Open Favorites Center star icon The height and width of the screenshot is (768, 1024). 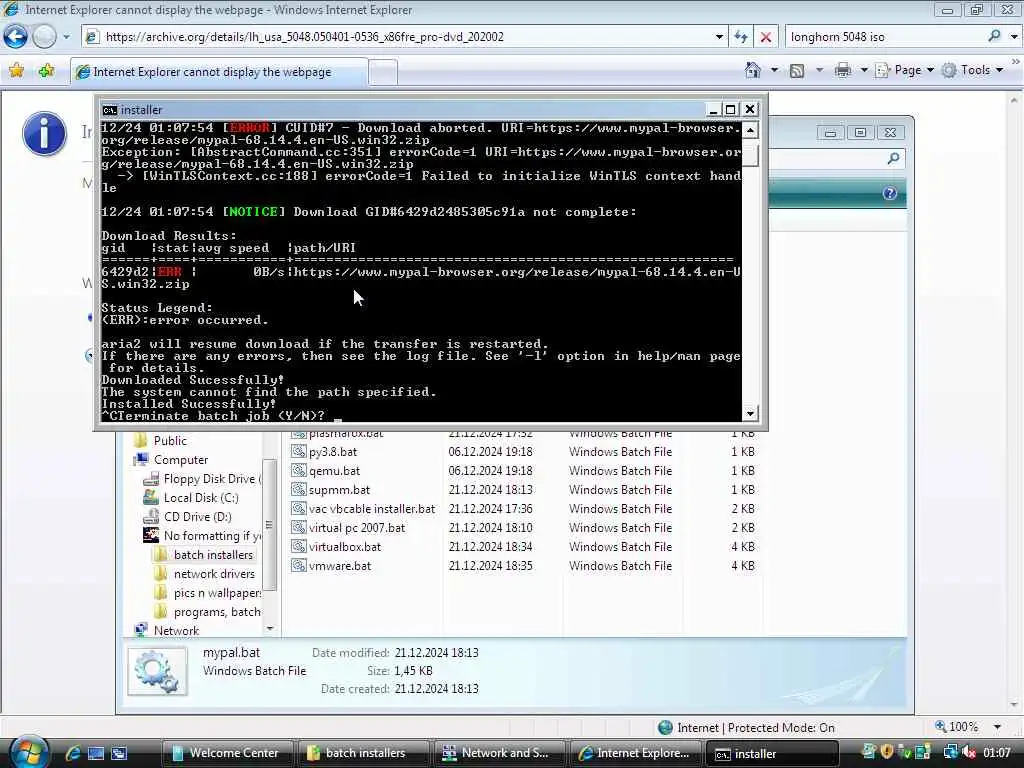17,71
